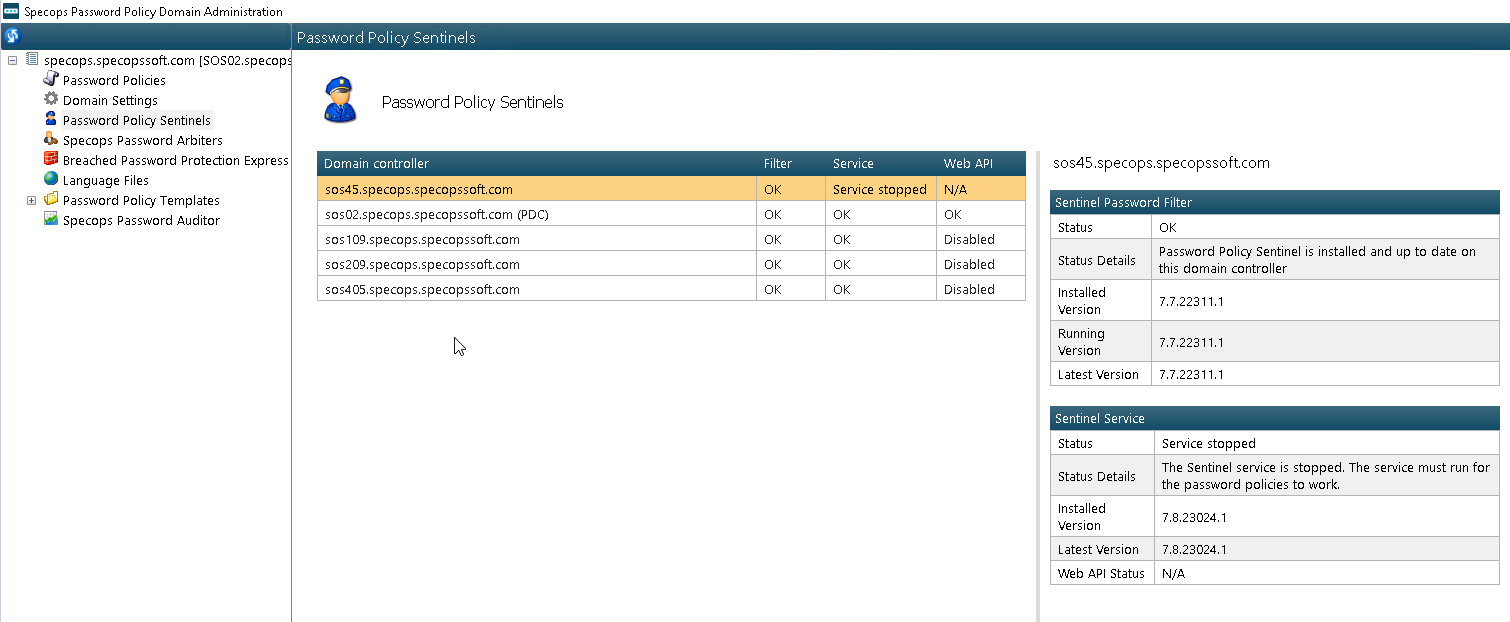The height and width of the screenshot is (622, 1510).
Task: Click the Sentinel Service status 'Service stopped' value
Action: tap(1208, 443)
